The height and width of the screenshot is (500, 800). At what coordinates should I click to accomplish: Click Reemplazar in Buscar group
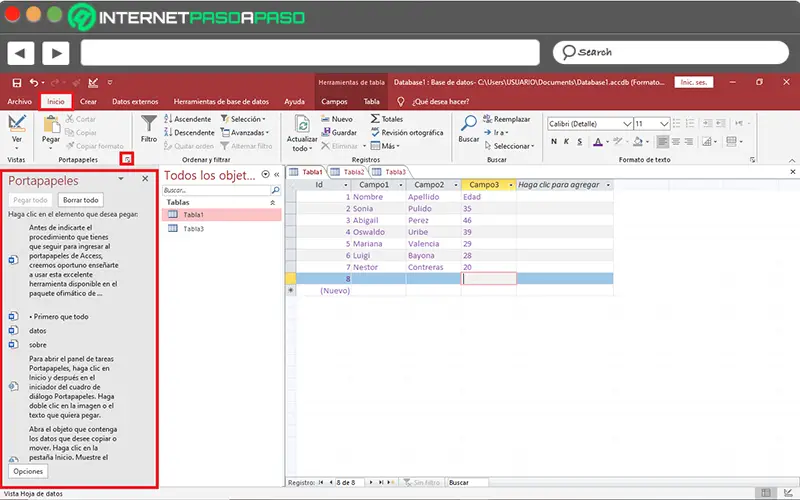point(507,119)
